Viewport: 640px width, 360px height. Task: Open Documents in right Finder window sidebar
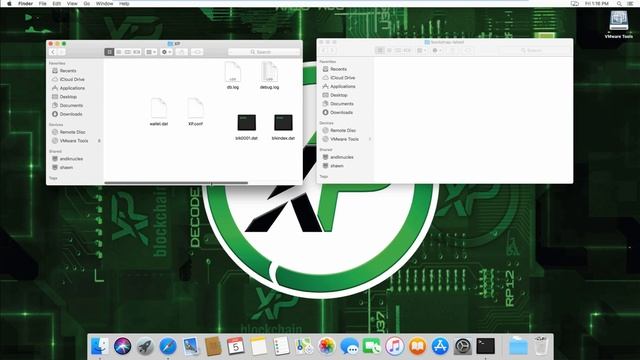(x=342, y=104)
